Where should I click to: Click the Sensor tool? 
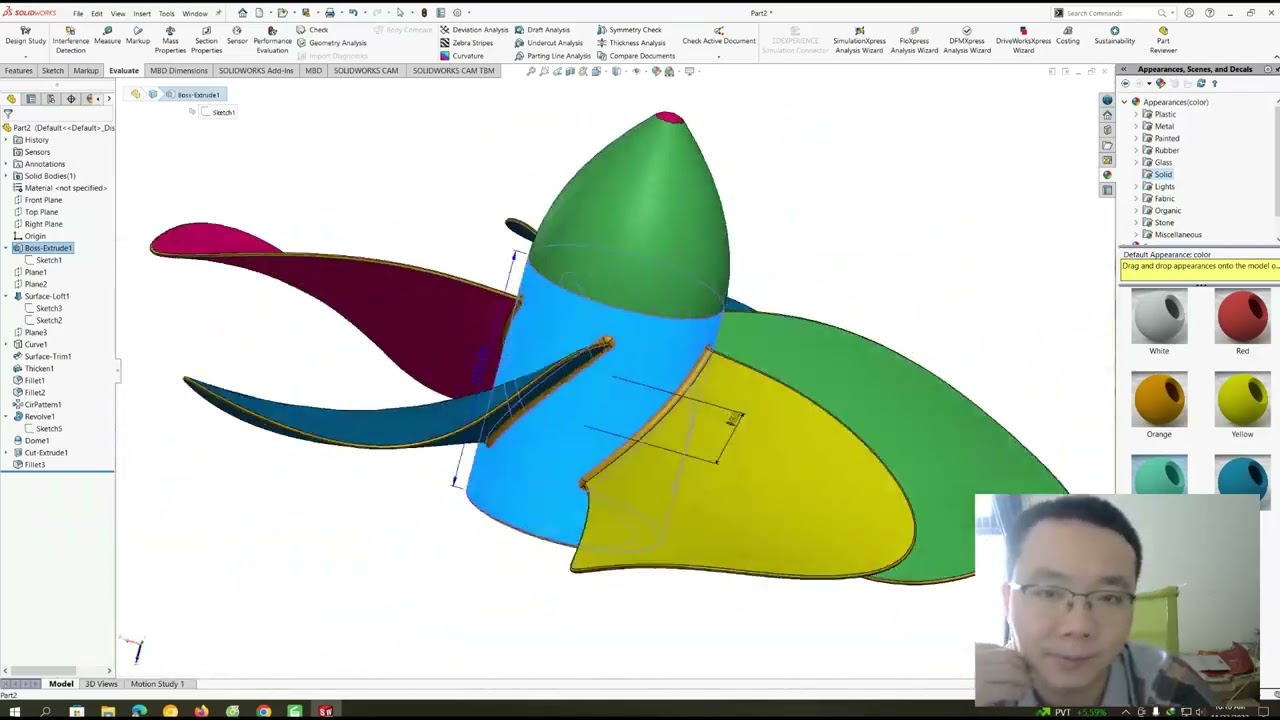pos(237,36)
